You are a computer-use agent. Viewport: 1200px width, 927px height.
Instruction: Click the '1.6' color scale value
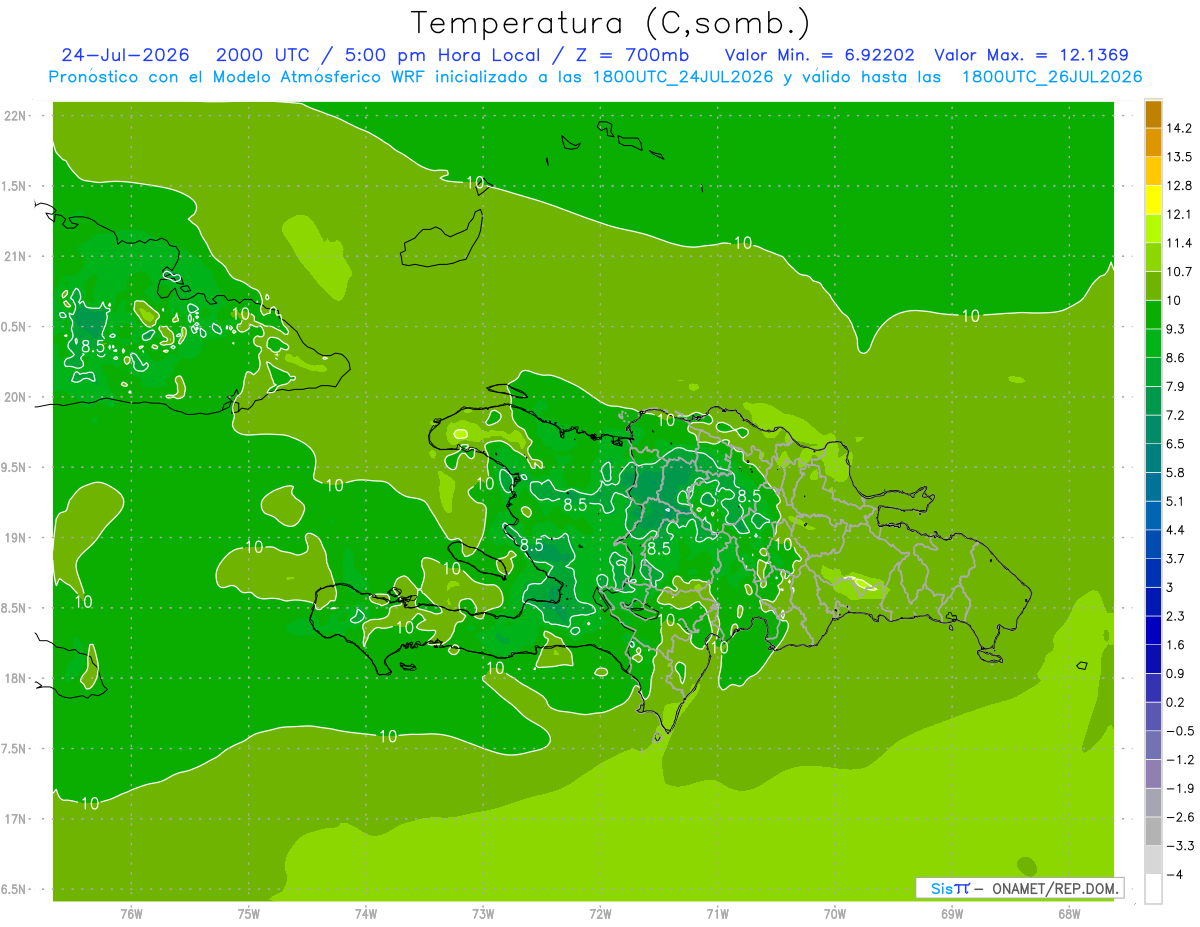click(1177, 645)
